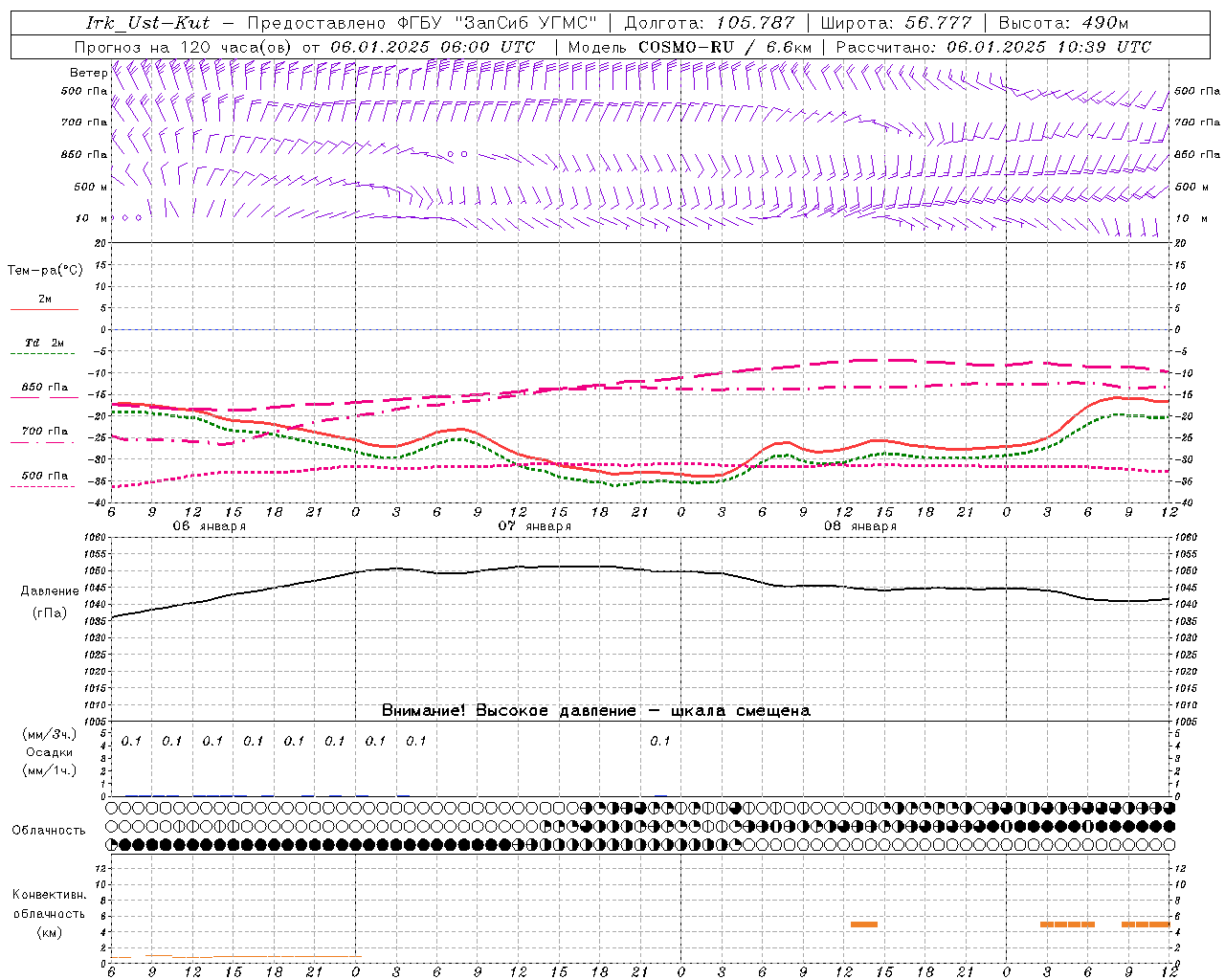This screenshot has width=1225, height=980.
Task: Click the dotted pink line sample under 500 гПа legend
Action: click(x=43, y=487)
